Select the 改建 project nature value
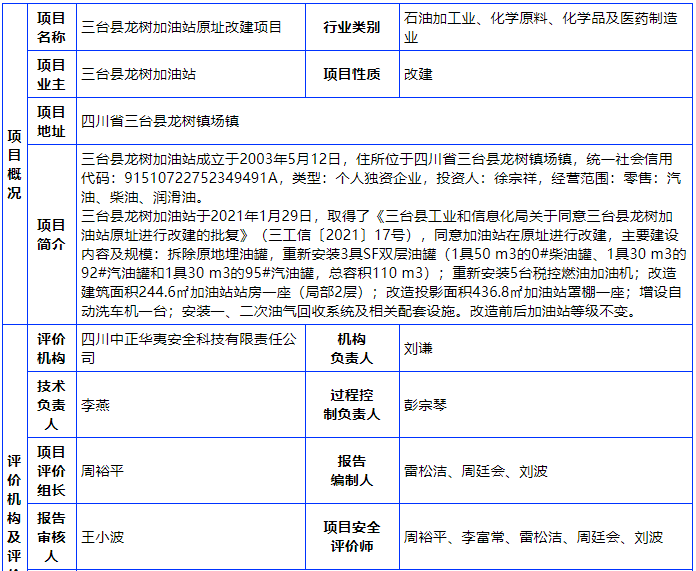The width and height of the screenshot is (696, 571). pyautogui.click(x=418, y=74)
